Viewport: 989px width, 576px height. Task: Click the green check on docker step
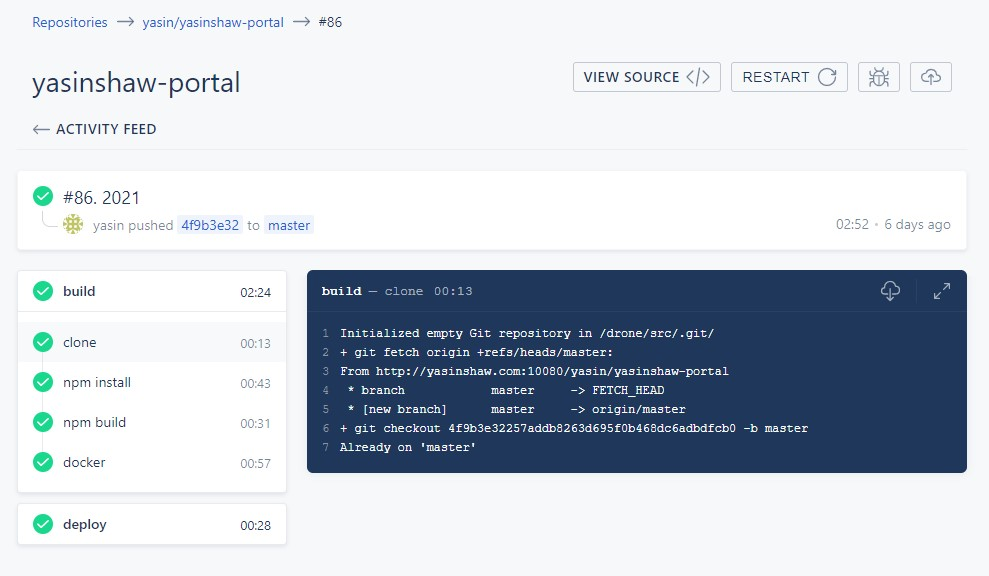click(x=43, y=462)
